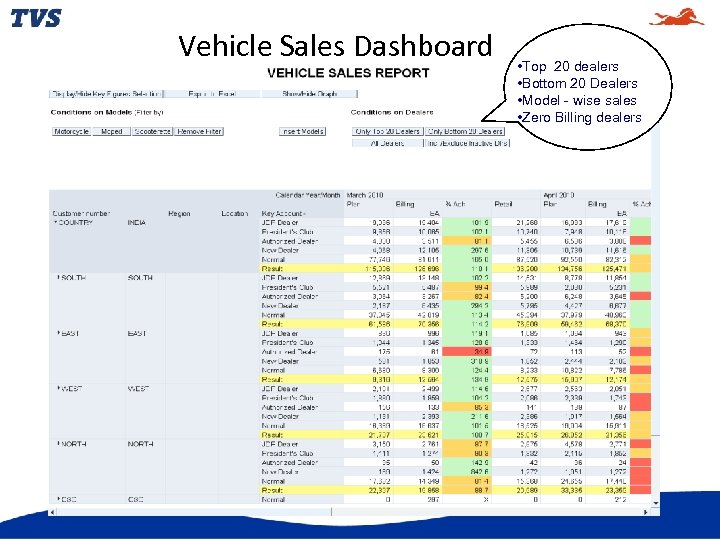The width and height of the screenshot is (720, 540).
Task: Click the VEHICLE SALES REPORT heading
Action: 348,73
